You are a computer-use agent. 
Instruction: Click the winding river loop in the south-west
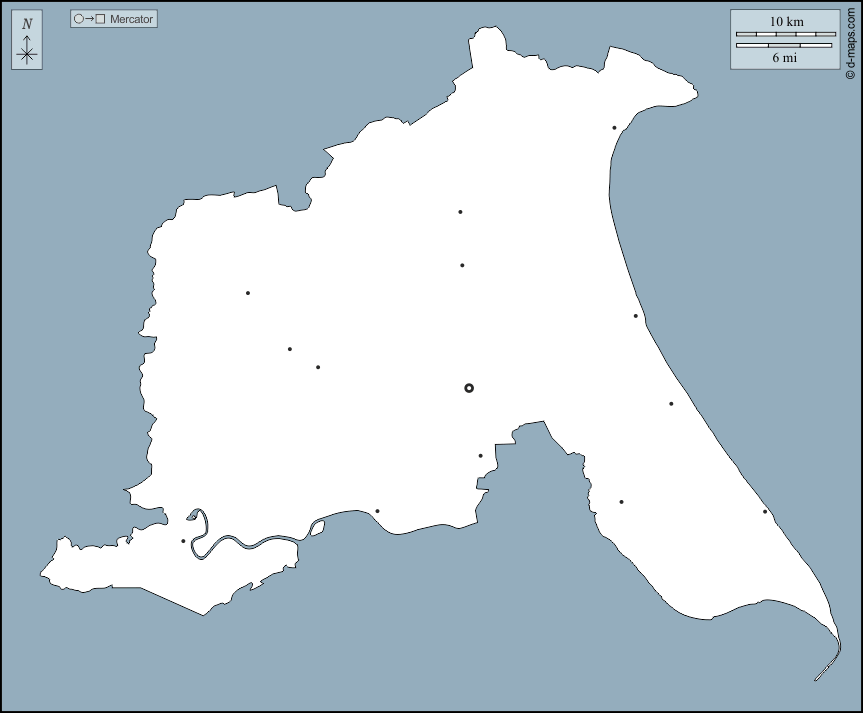pyautogui.click(x=200, y=530)
